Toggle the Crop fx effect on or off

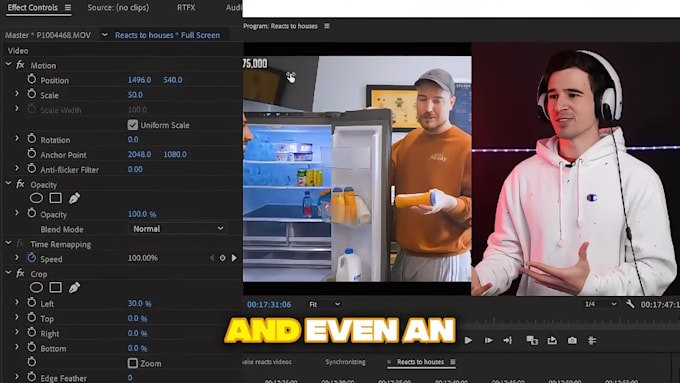click(x=20, y=274)
